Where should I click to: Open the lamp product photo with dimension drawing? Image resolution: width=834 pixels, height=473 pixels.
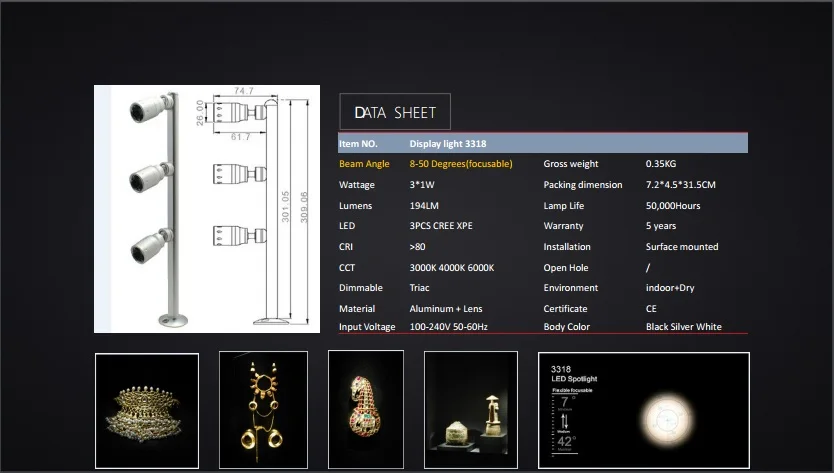(x=207, y=209)
